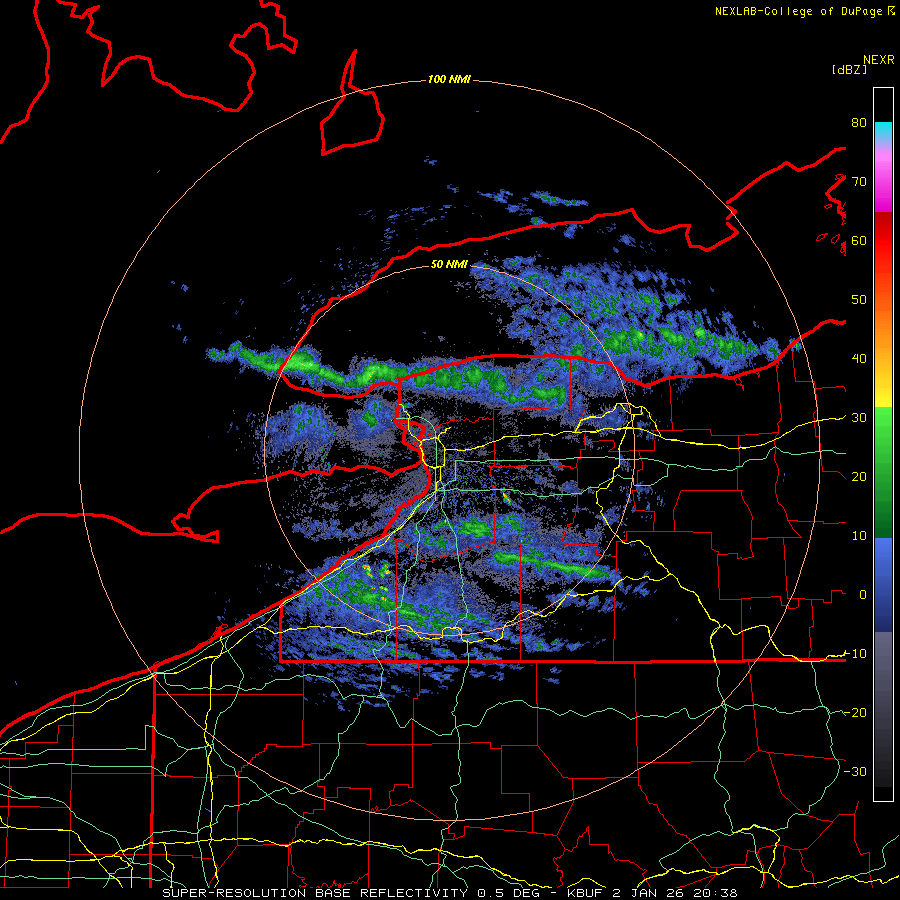The height and width of the screenshot is (900, 900).
Task: Click the 80 value on the dBZ scale
Action: 859,123
